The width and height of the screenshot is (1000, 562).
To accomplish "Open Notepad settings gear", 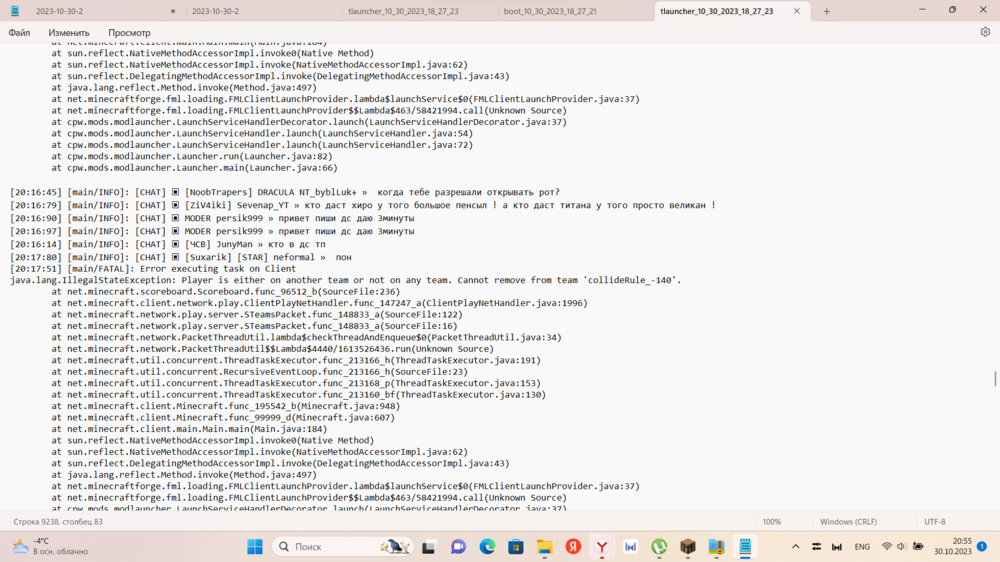I will pyautogui.click(x=985, y=32).
